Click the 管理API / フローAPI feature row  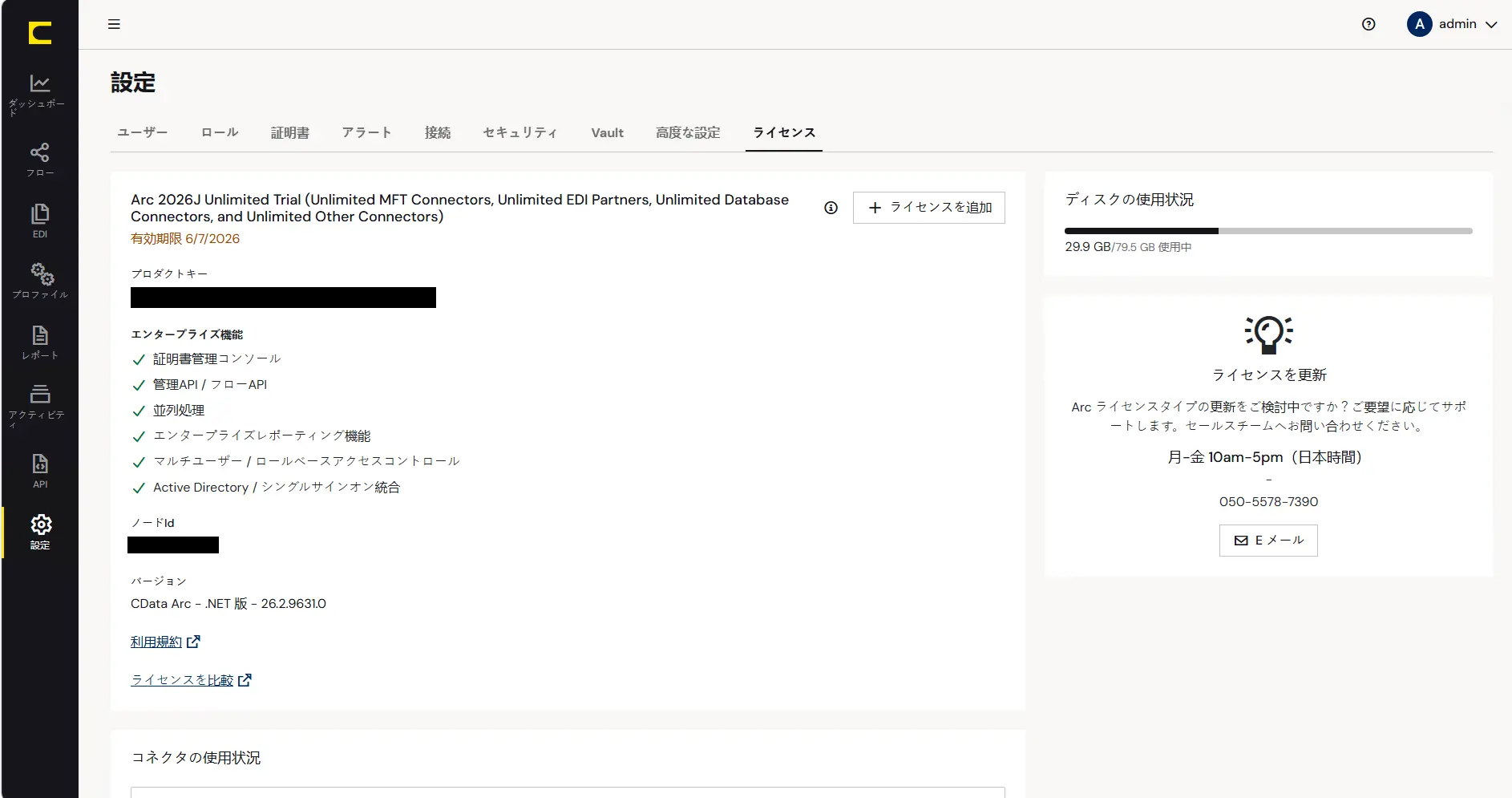click(200, 385)
